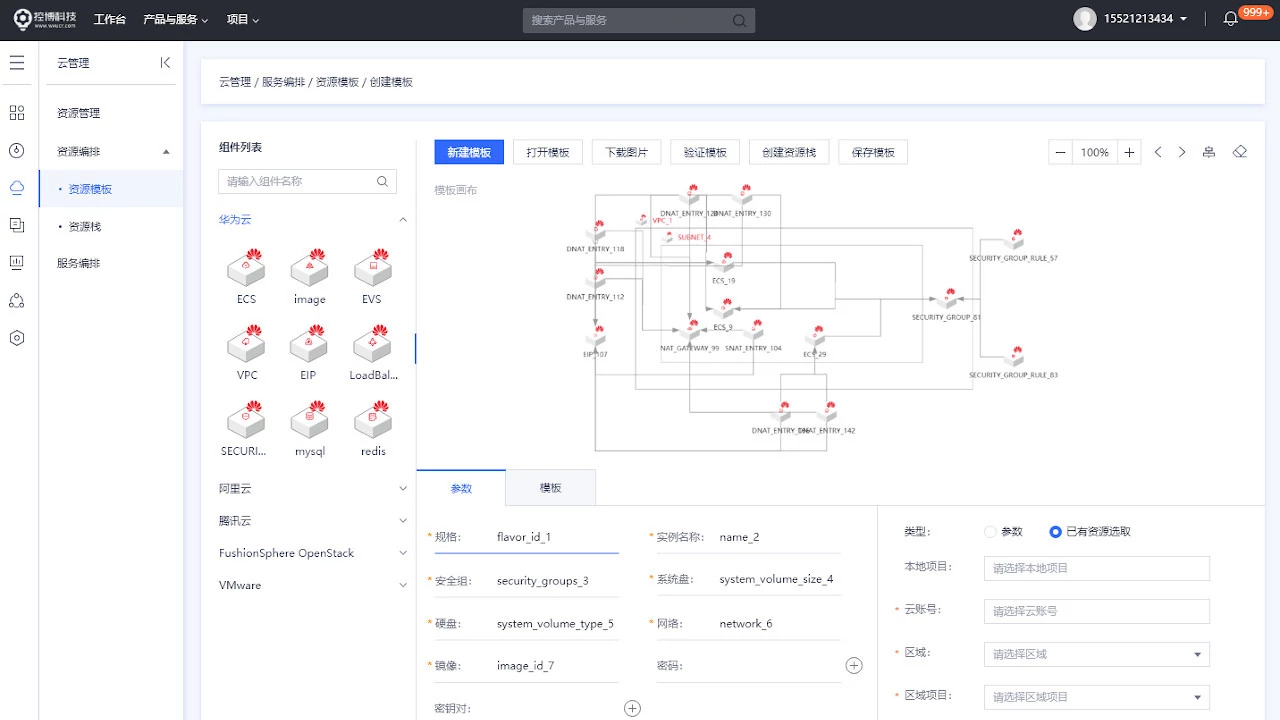Select 资源栈 in the side menu
The height and width of the screenshot is (720, 1280).
point(84,227)
